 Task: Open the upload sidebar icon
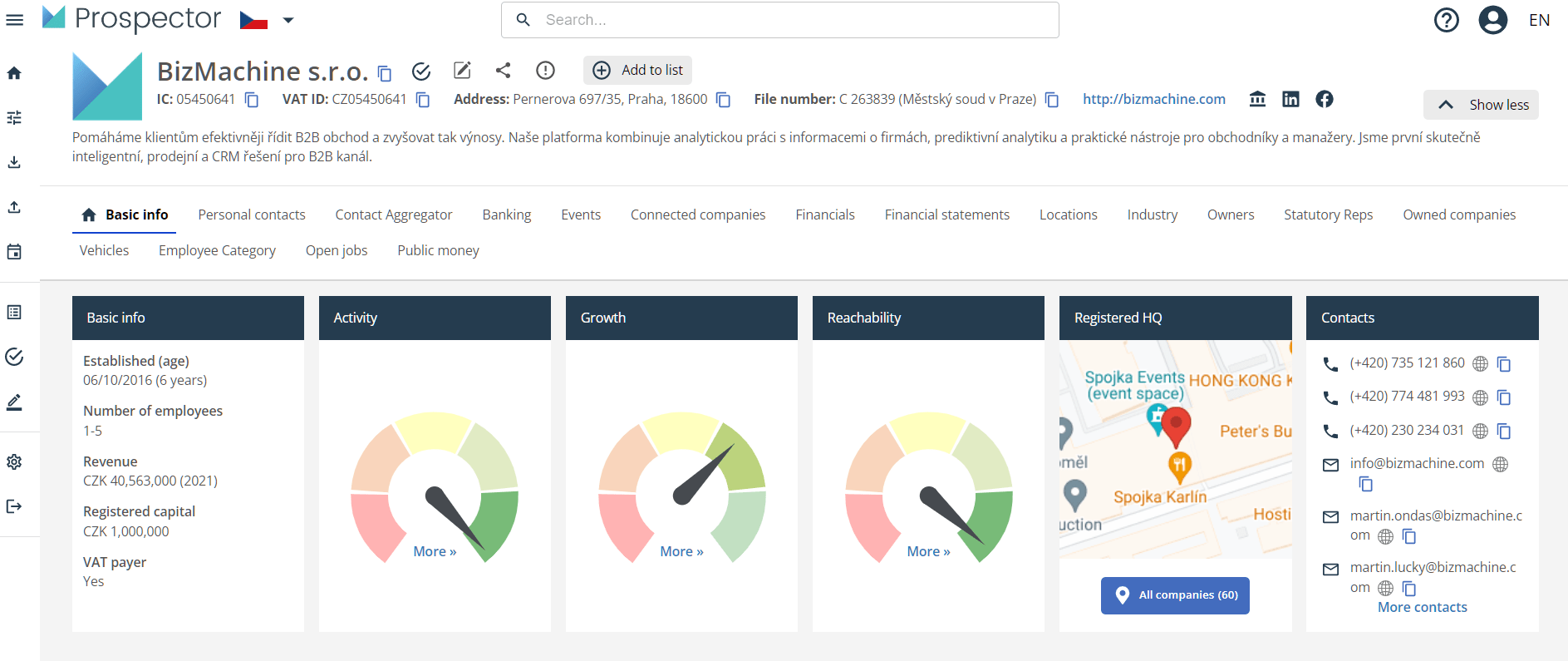pyautogui.click(x=14, y=207)
